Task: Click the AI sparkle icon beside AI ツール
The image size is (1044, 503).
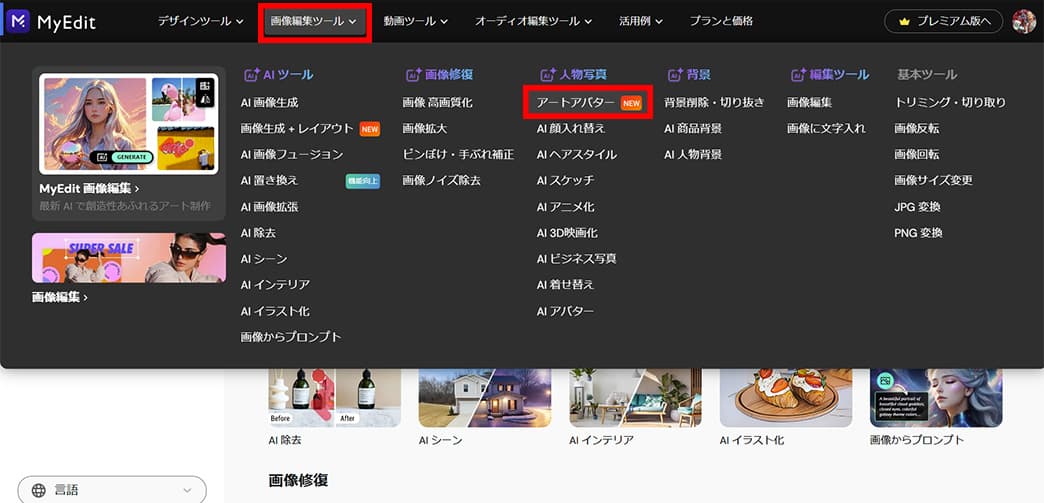Action: coord(252,75)
